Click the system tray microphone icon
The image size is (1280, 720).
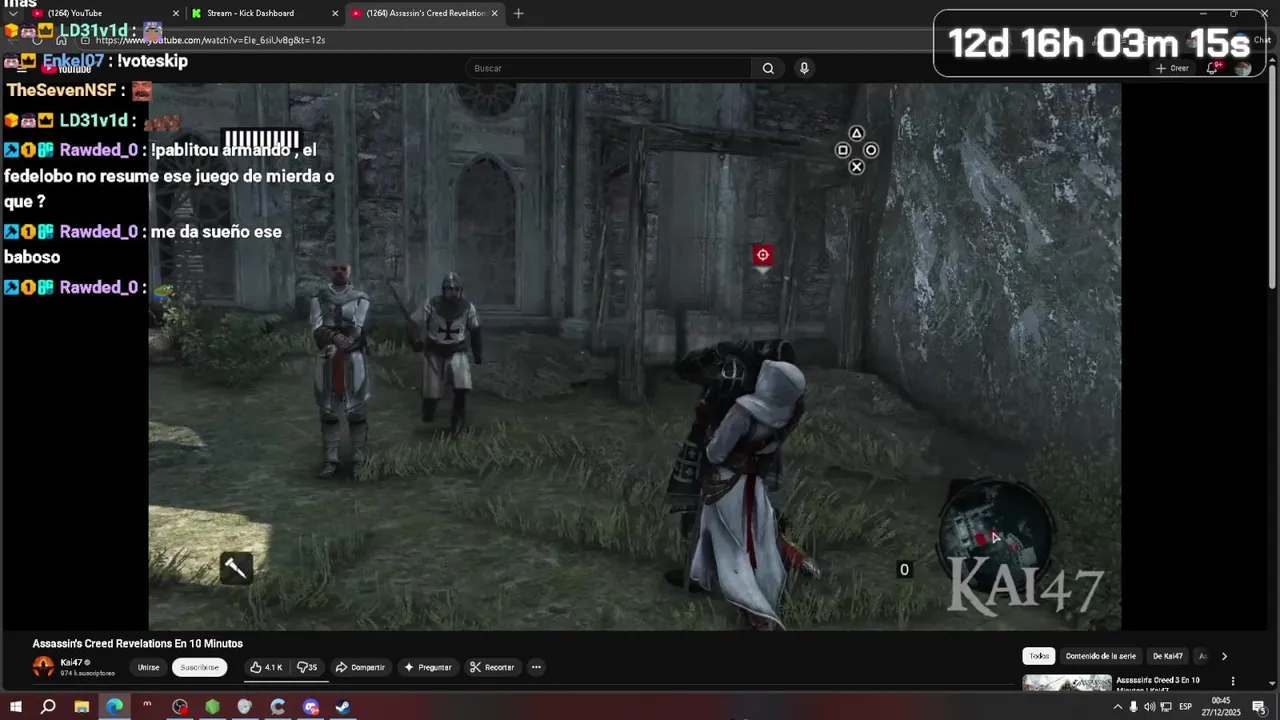click(1133, 707)
